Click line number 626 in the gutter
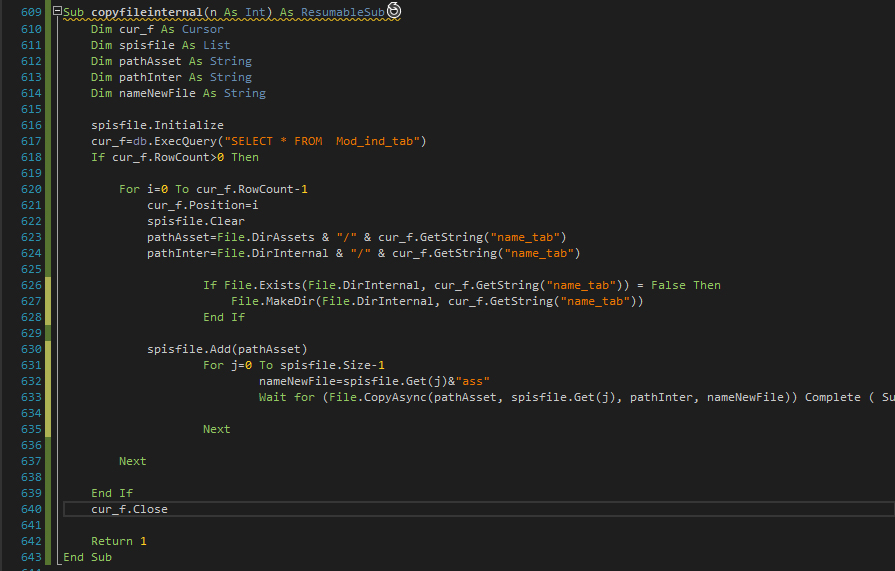The width and height of the screenshot is (895, 571). [x=31, y=285]
